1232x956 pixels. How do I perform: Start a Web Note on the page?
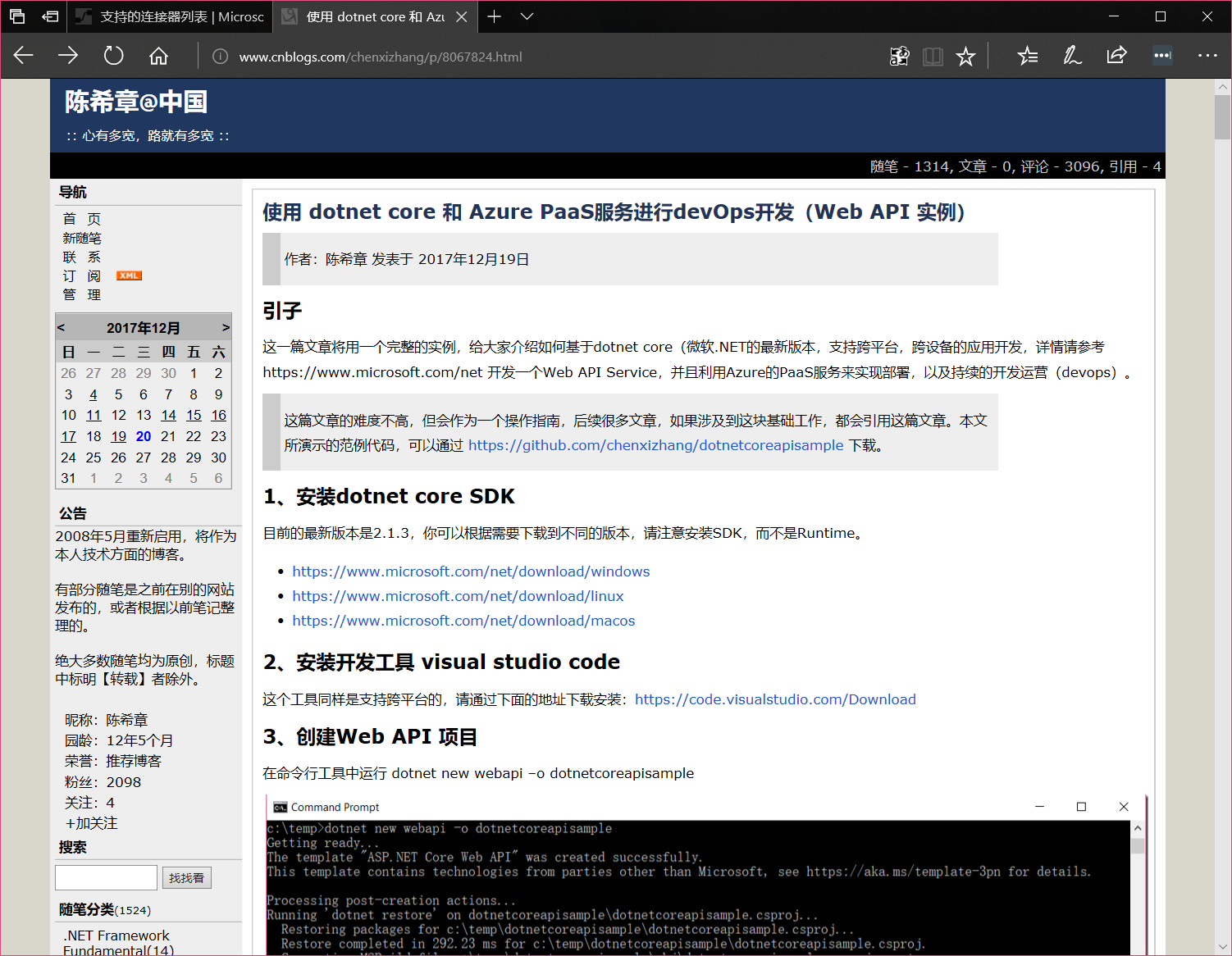[1072, 56]
